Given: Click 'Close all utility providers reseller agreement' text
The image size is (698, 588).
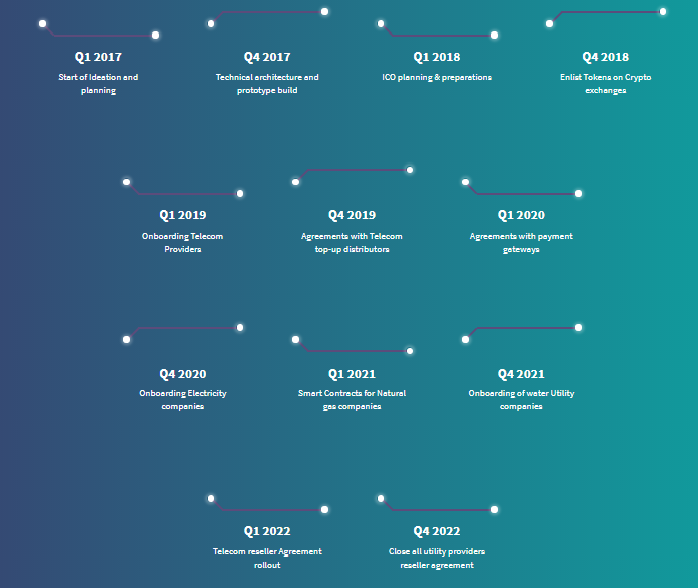Looking at the screenshot, I should tap(437, 558).
